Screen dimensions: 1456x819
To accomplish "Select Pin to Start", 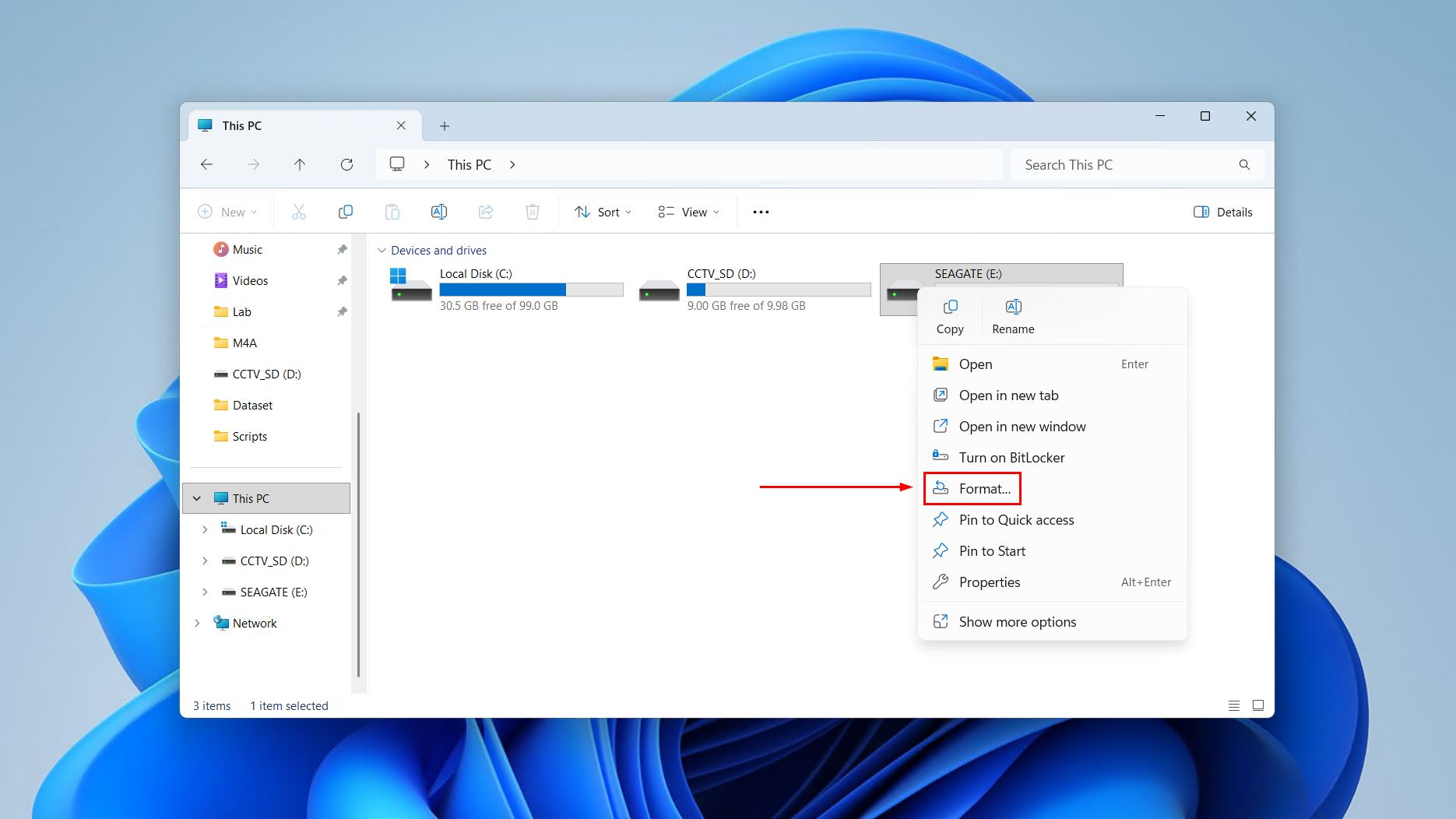I will click(1052, 550).
